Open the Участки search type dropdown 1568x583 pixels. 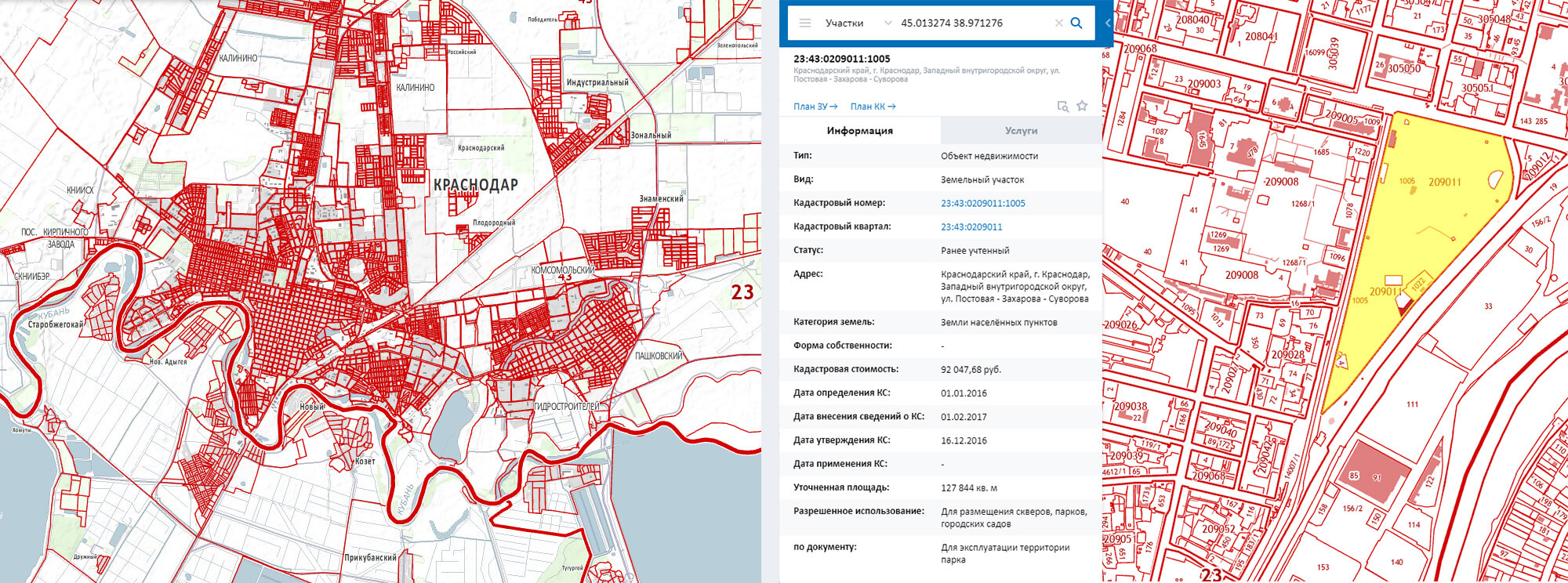pos(858,23)
